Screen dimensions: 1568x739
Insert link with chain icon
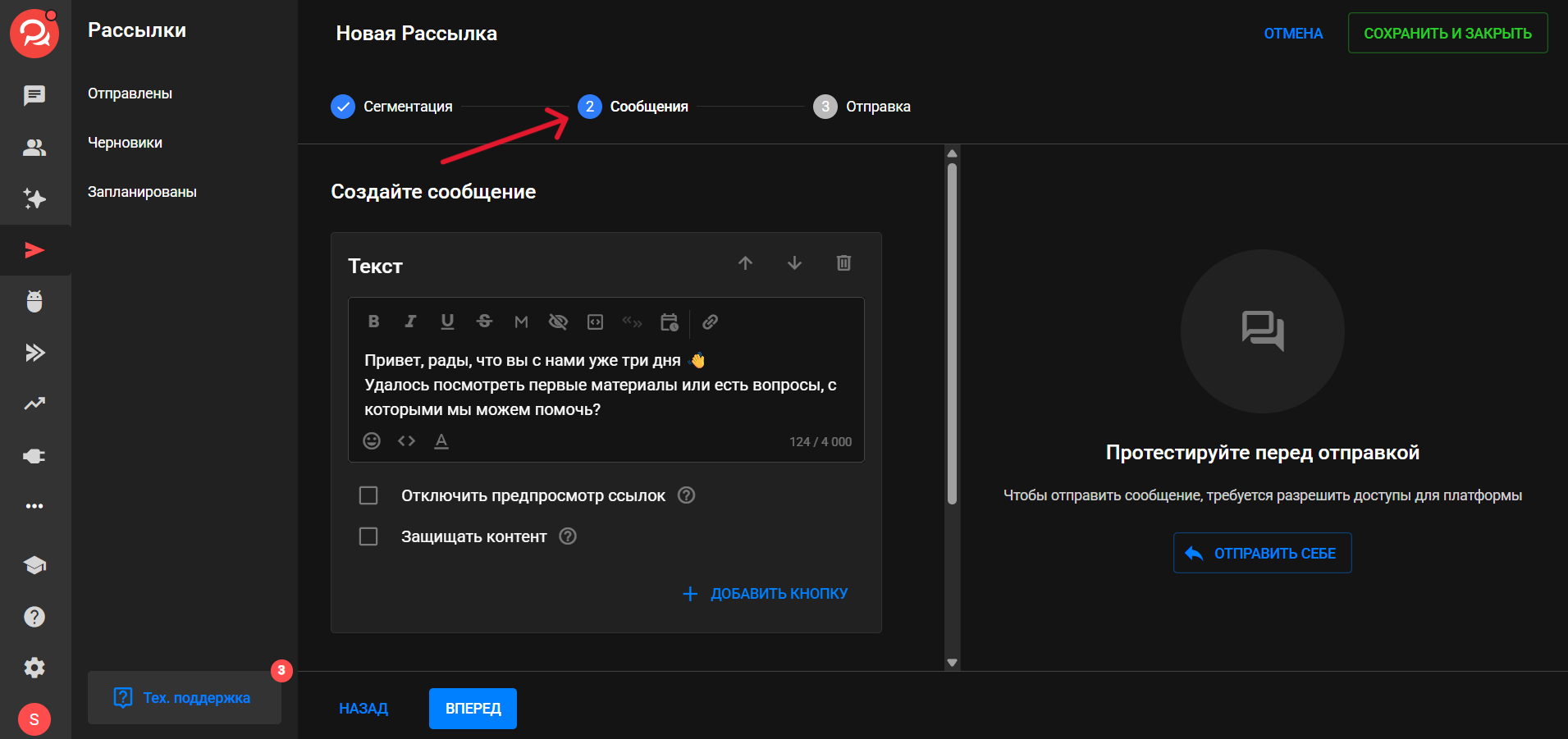(710, 322)
